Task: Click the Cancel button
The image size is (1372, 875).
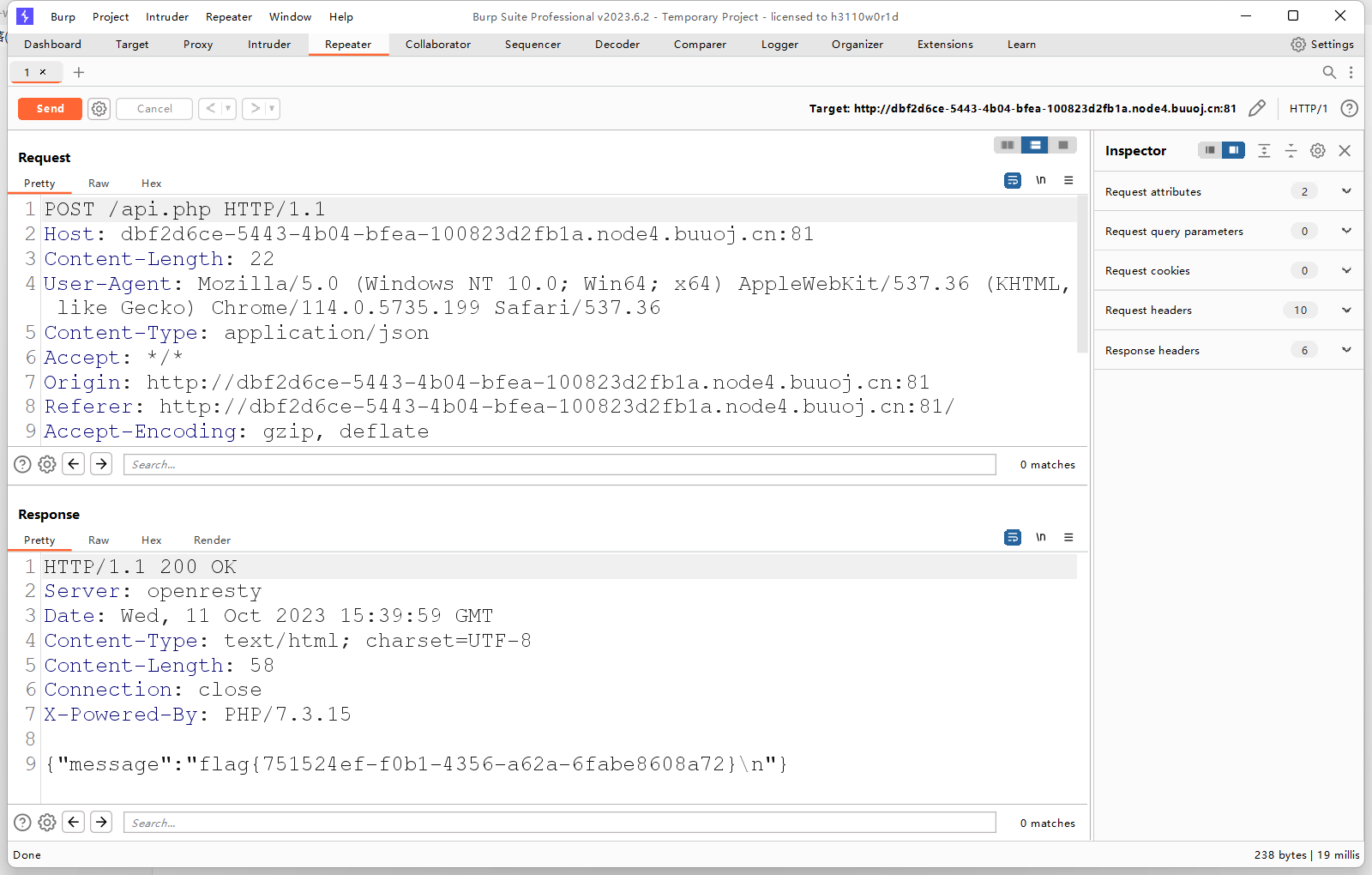Action: click(154, 109)
